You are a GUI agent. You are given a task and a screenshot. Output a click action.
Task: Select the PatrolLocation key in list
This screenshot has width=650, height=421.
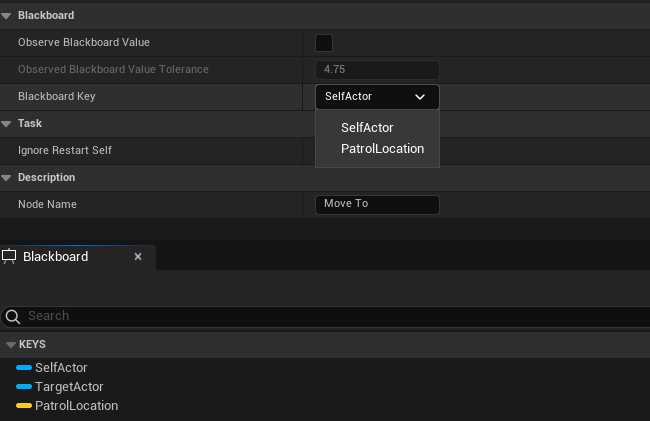pyautogui.click(x=76, y=406)
